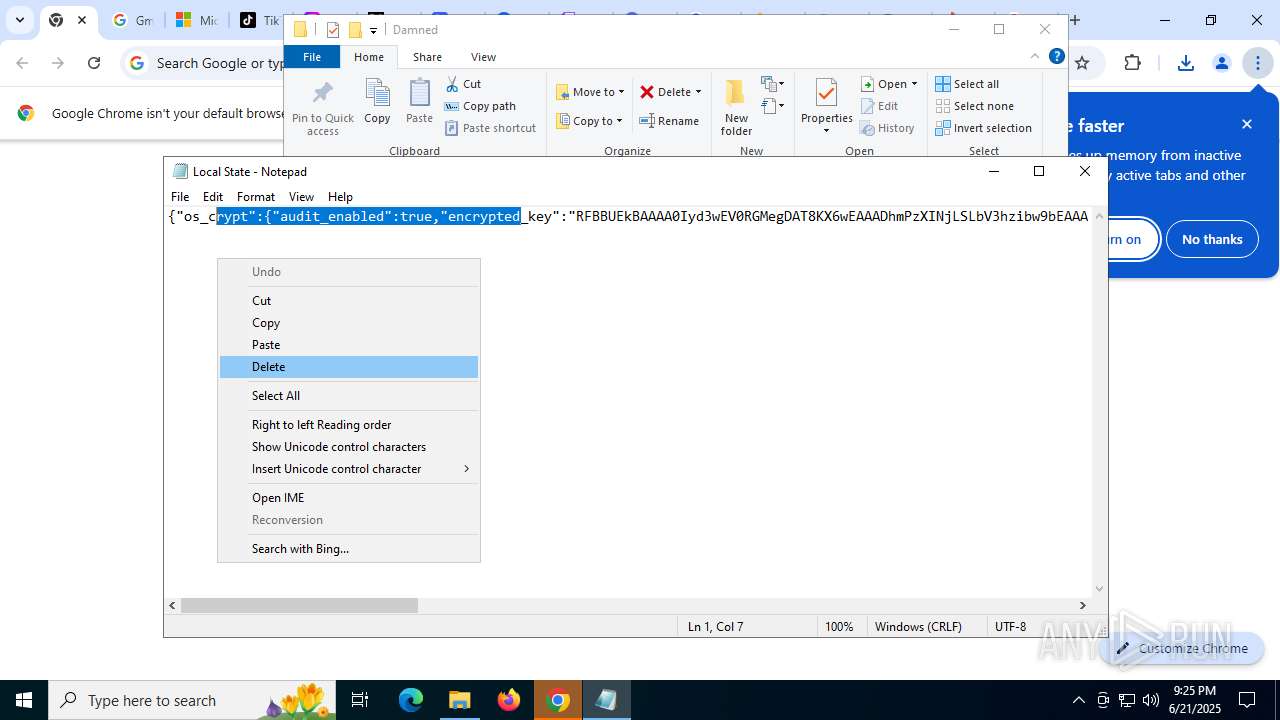
Task: Click Chrome address bar search field
Action: pos(220,63)
